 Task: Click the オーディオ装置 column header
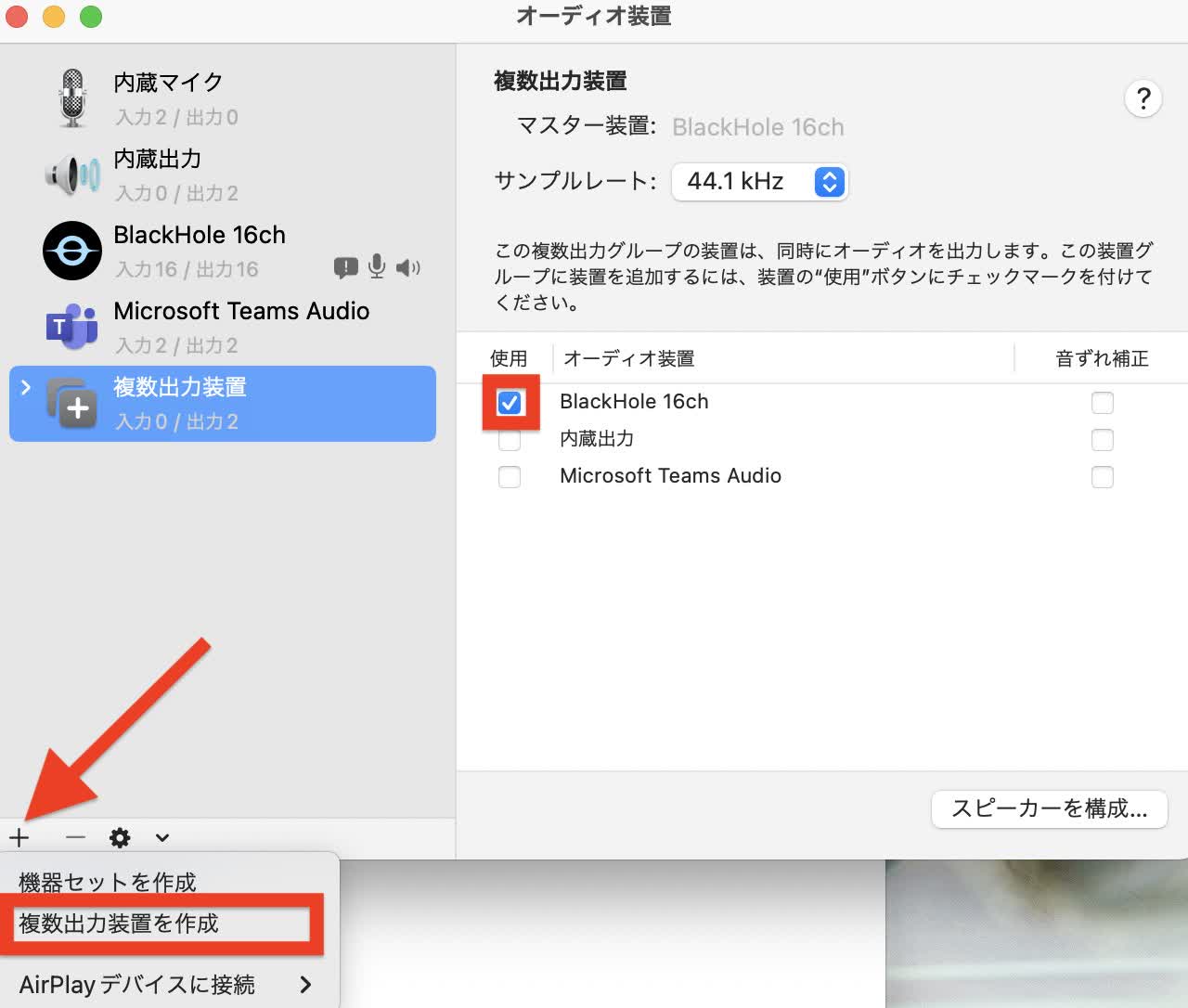click(x=629, y=358)
